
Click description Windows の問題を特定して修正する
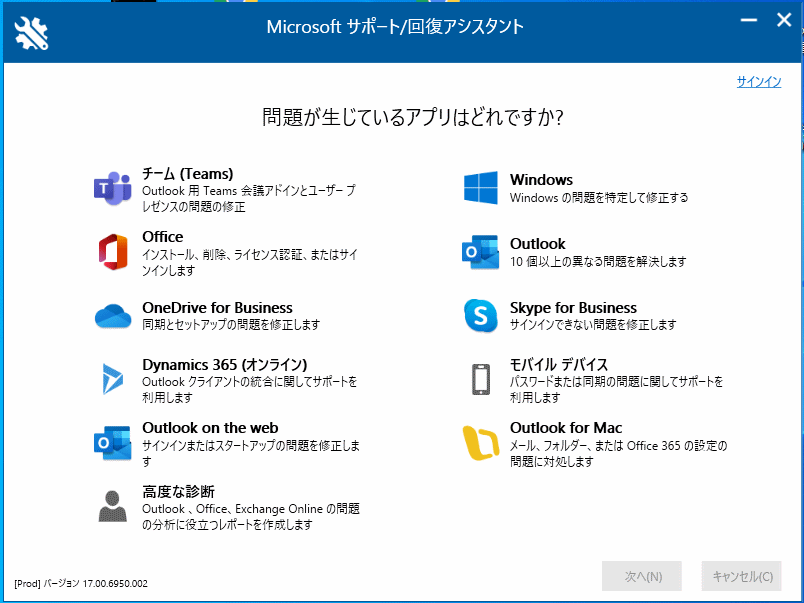click(599, 197)
